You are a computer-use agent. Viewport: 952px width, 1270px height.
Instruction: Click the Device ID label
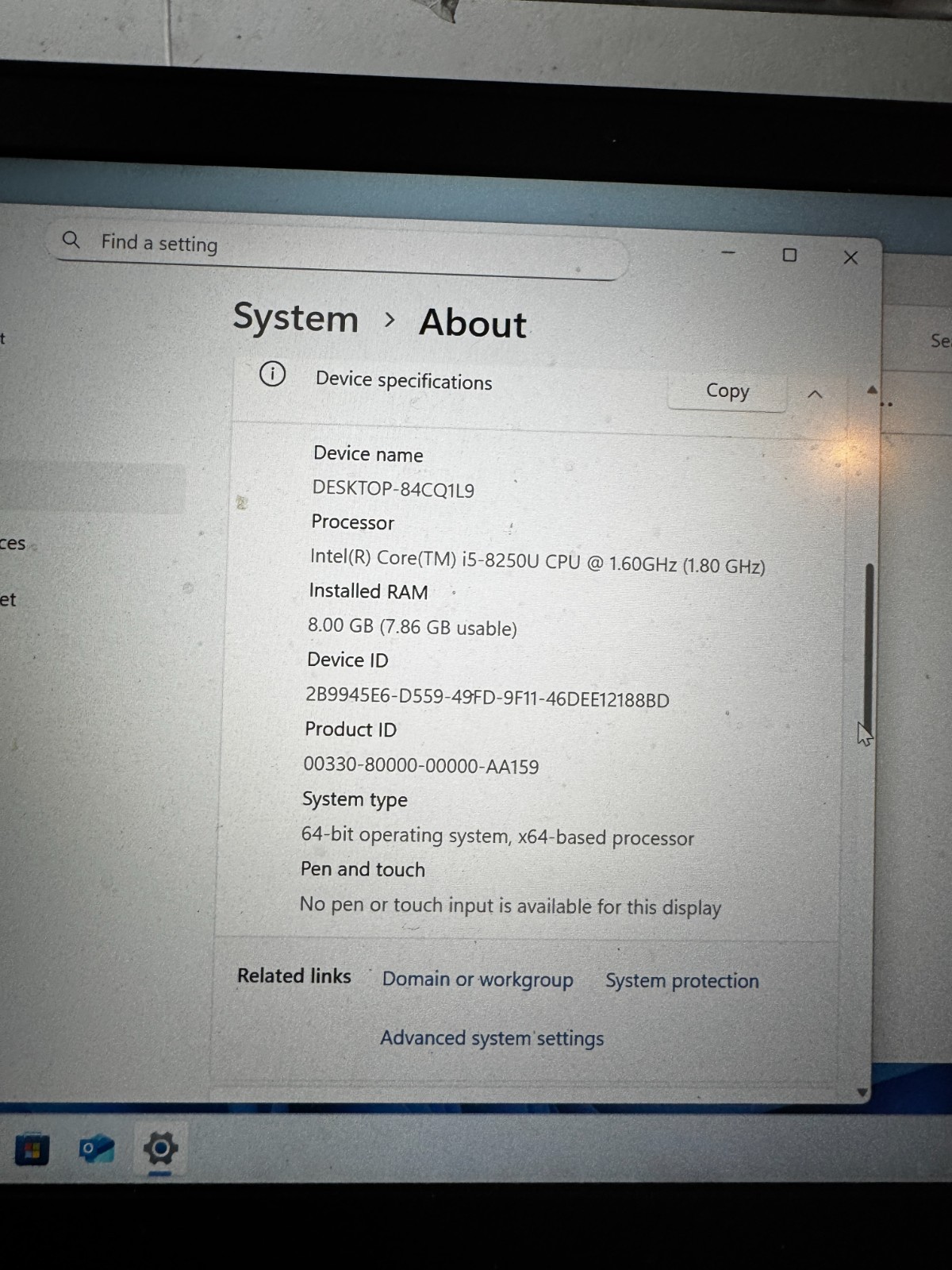(x=347, y=660)
